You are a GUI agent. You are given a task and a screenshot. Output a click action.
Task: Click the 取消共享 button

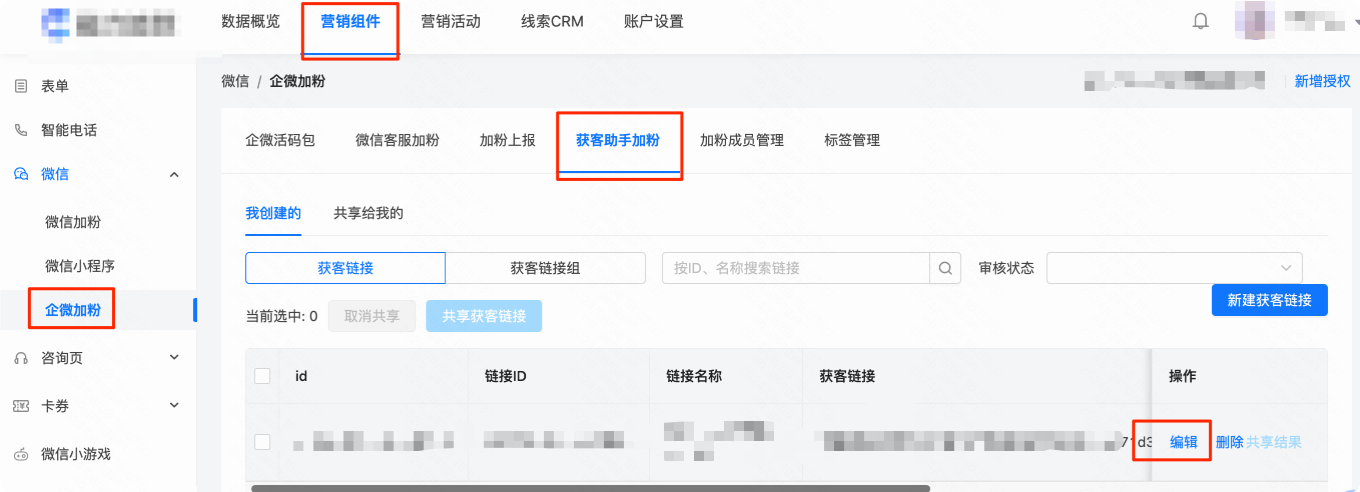click(x=372, y=316)
